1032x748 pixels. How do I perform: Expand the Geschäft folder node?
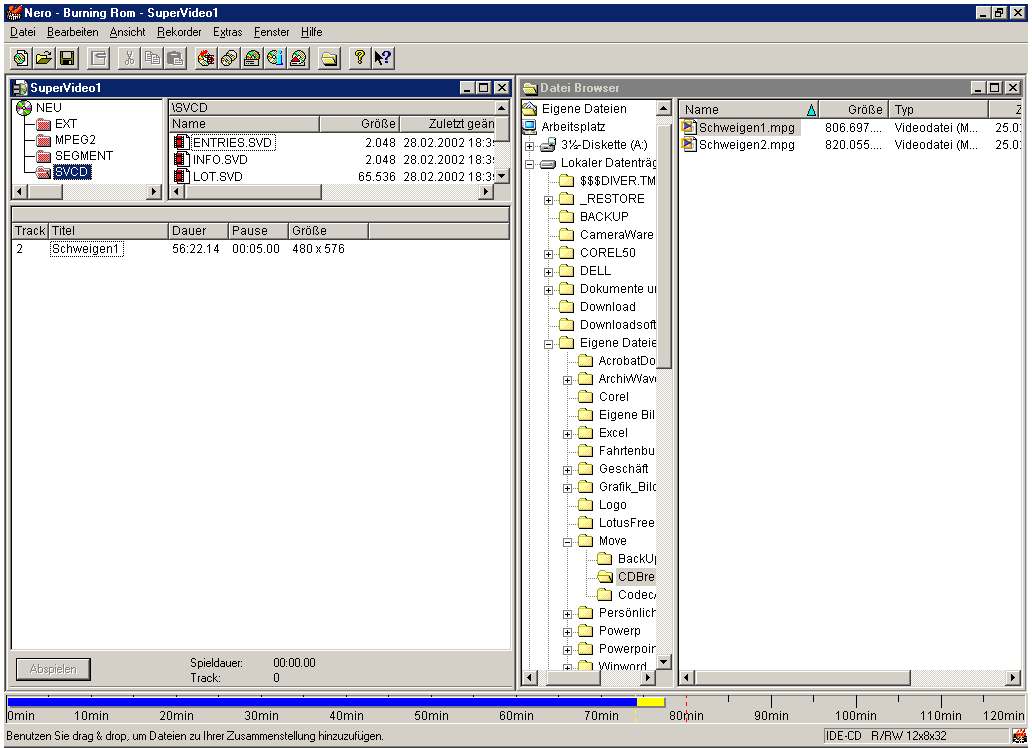pyautogui.click(x=567, y=469)
